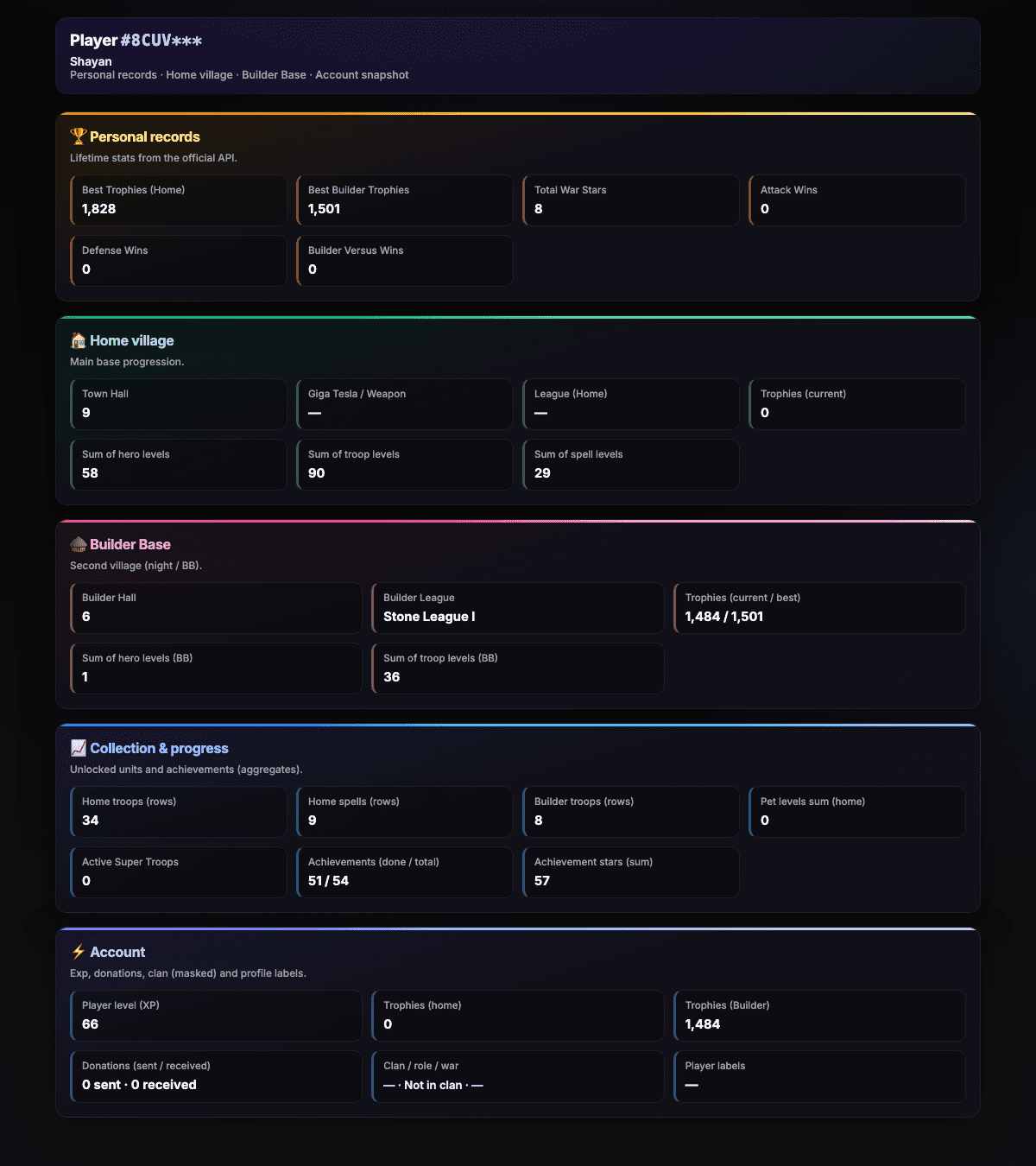
Task: Click the Clan / role / war card
Action: click(x=518, y=1076)
